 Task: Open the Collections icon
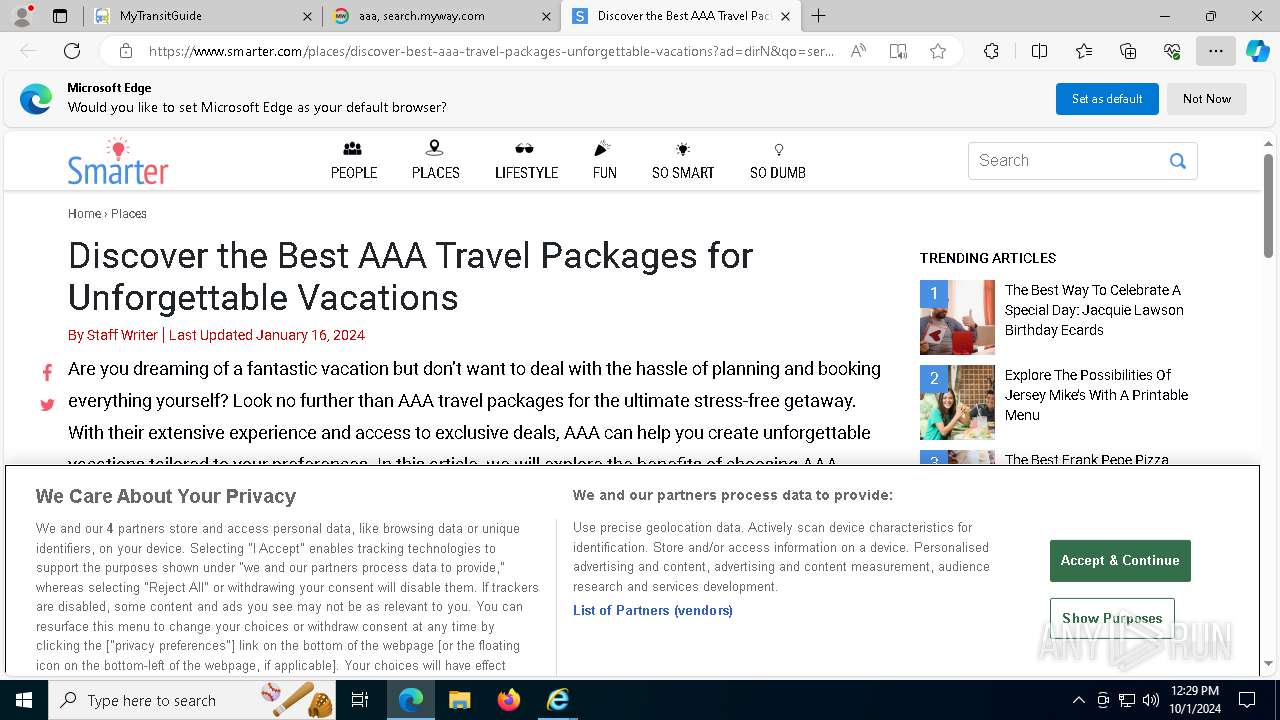[x=1128, y=51]
